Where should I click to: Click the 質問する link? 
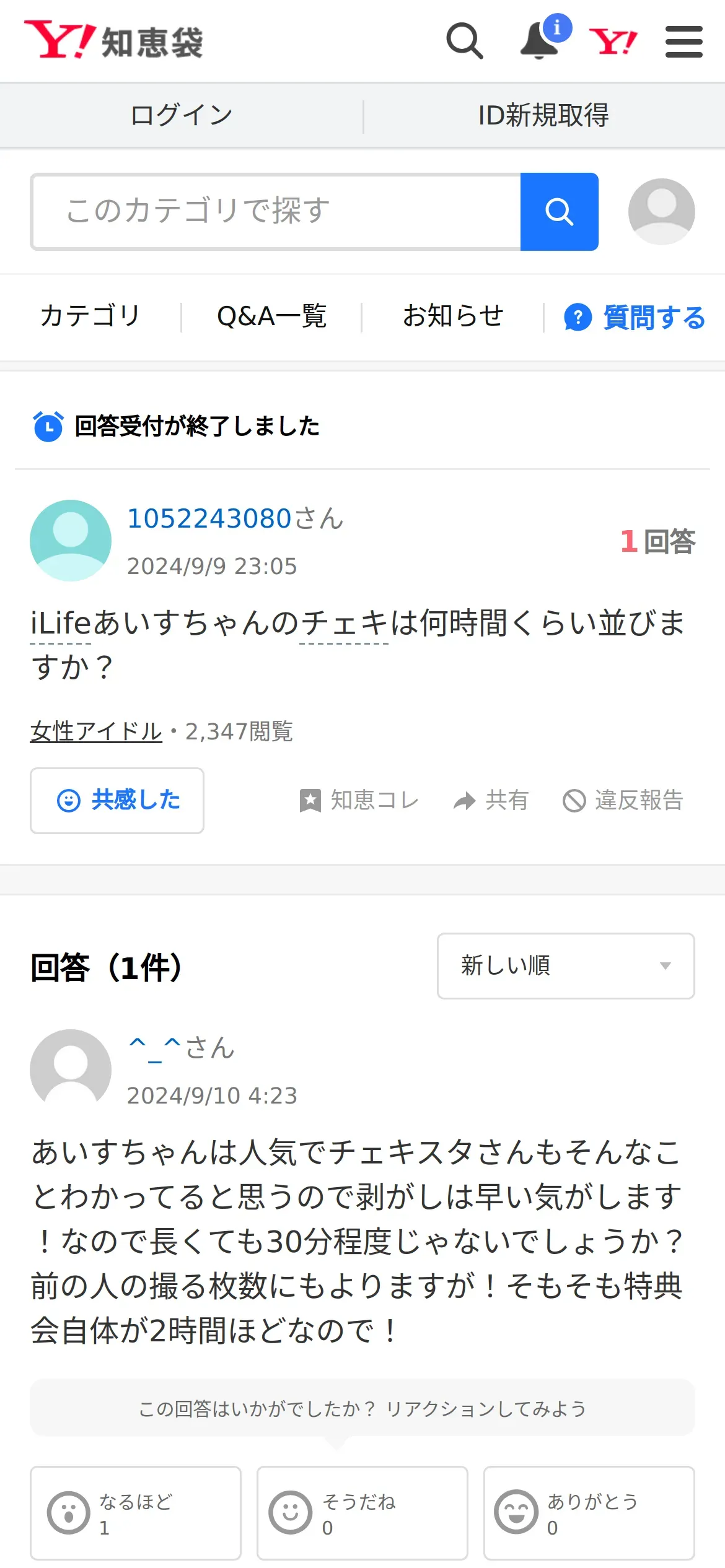635,318
